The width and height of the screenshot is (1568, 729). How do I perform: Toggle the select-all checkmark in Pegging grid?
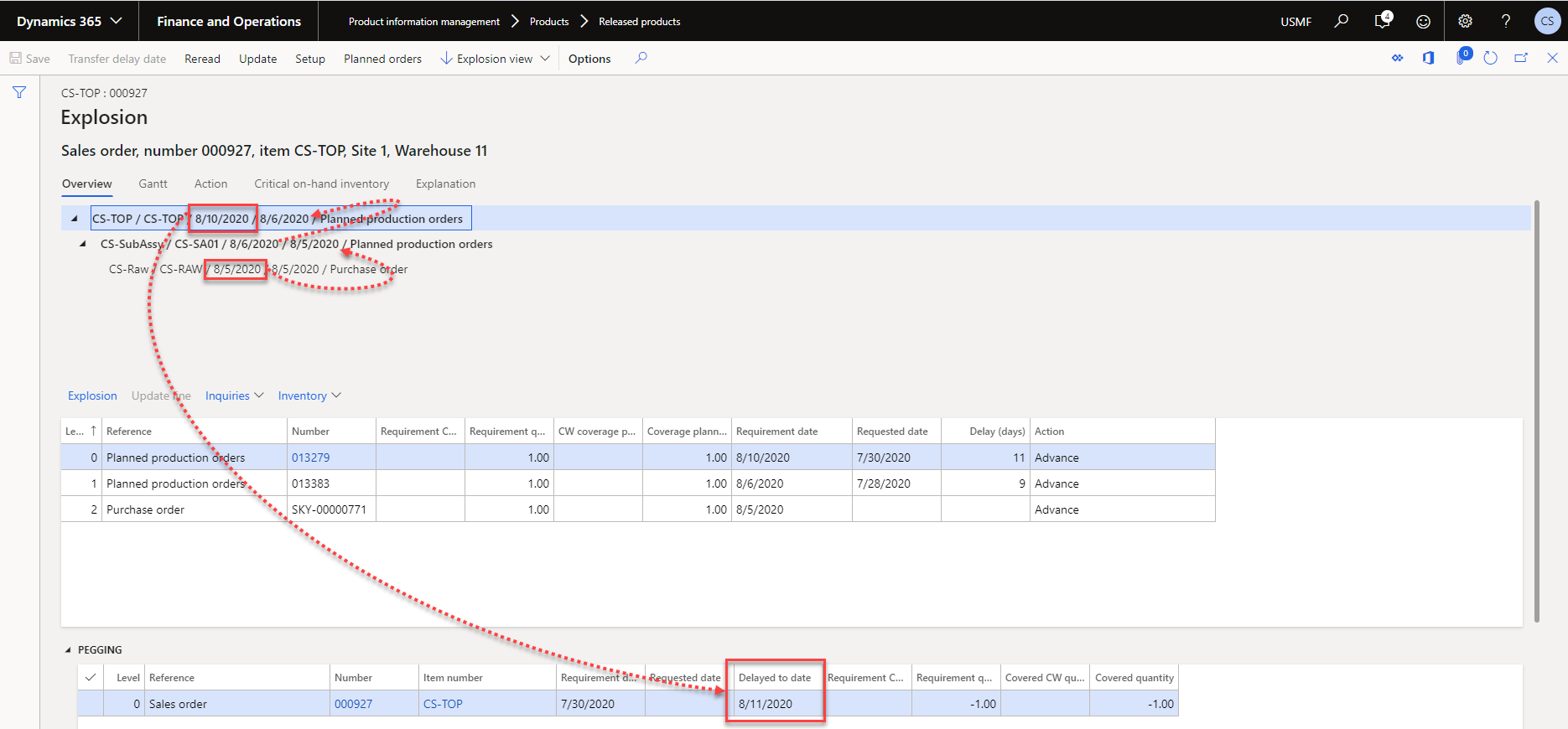(91, 678)
